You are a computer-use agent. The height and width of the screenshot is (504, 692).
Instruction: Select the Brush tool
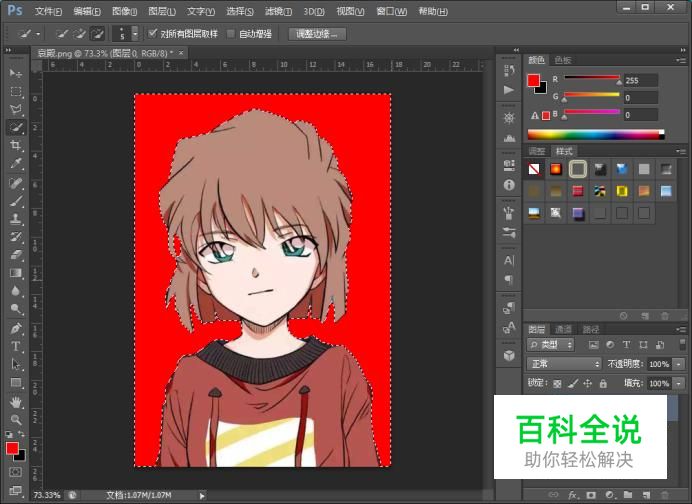click(x=16, y=201)
